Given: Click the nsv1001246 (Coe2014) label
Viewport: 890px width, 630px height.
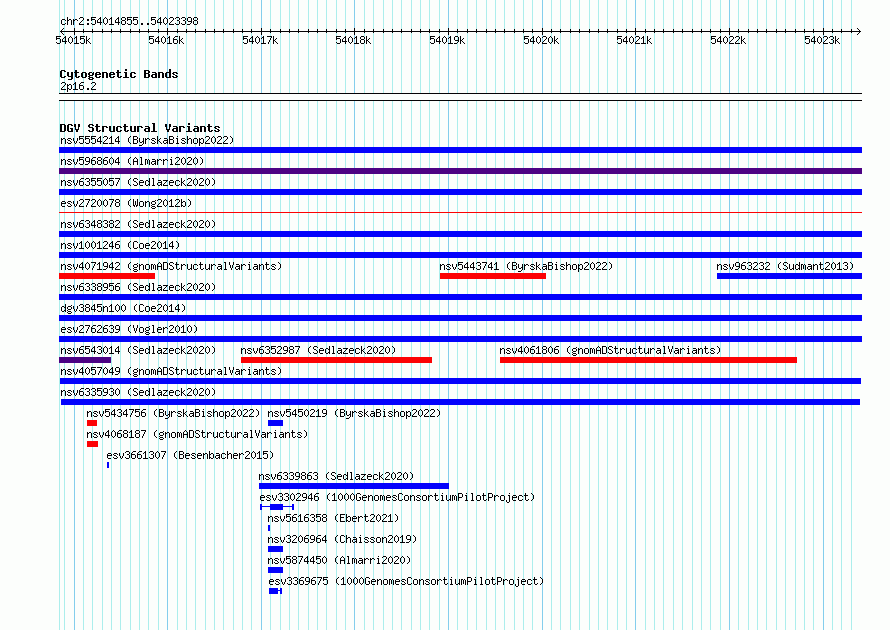Looking at the screenshot, I should [x=120, y=245].
